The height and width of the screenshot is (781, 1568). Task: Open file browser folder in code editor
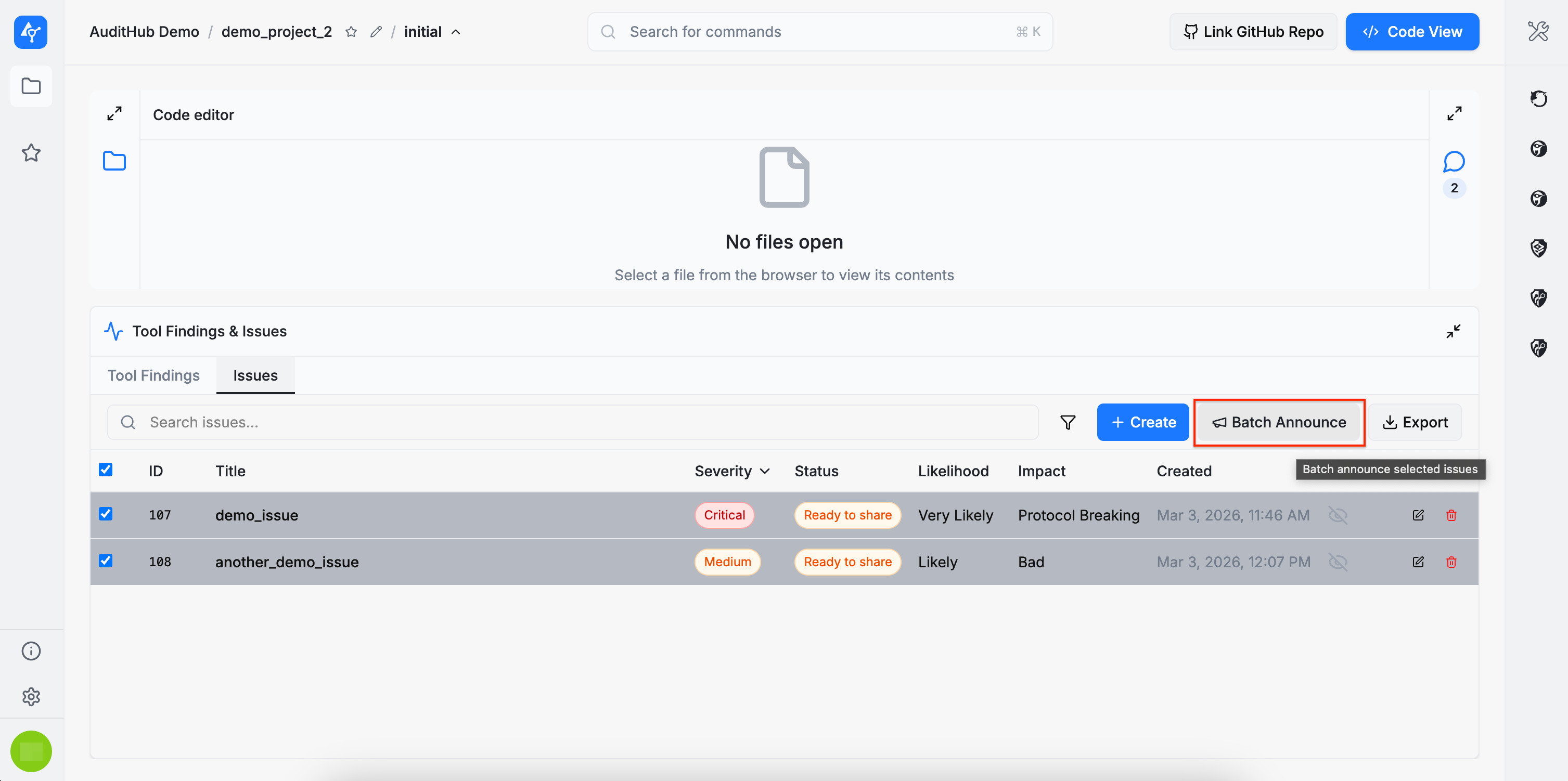[x=114, y=161]
